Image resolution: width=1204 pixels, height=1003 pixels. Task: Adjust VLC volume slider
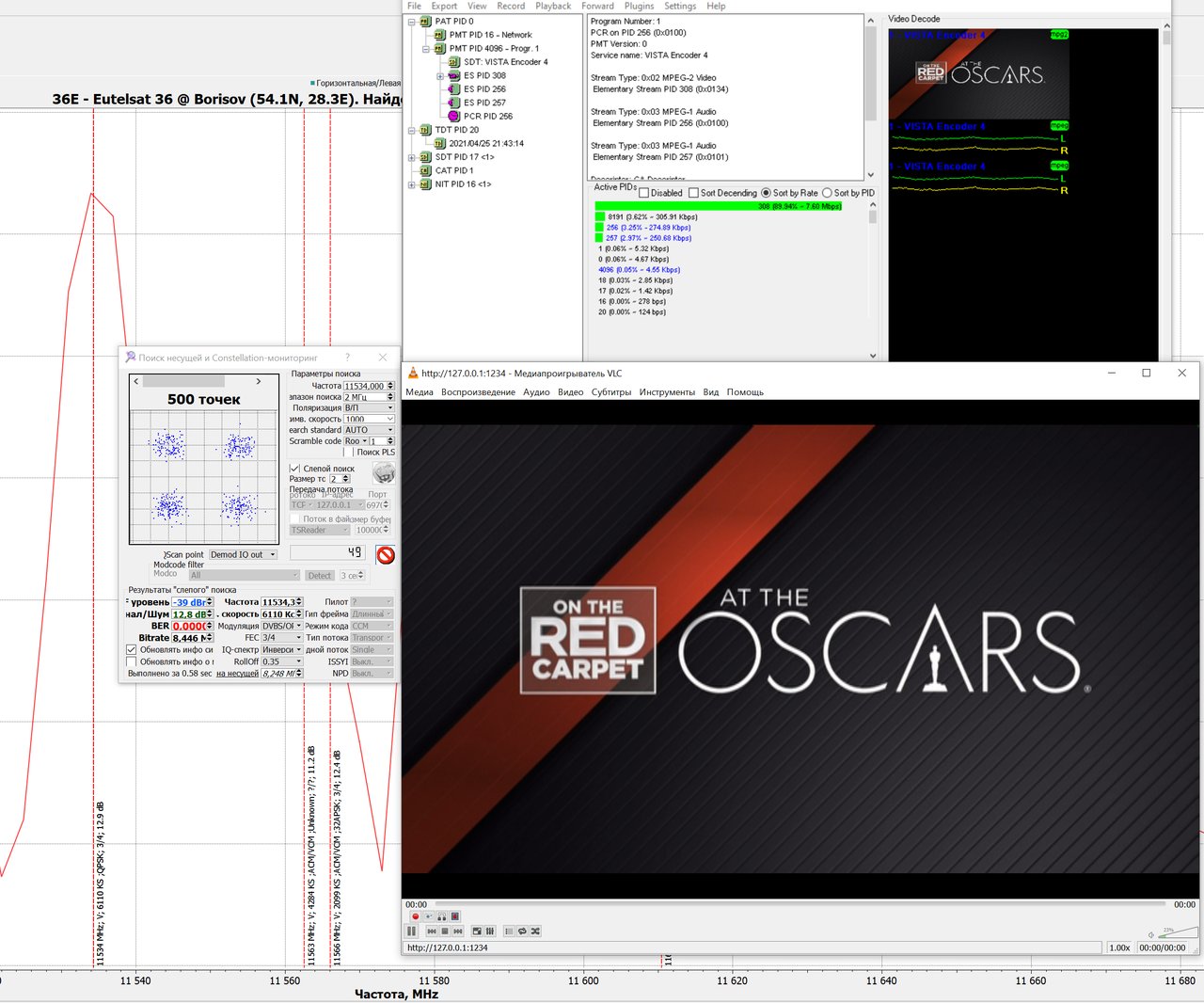tap(1176, 933)
